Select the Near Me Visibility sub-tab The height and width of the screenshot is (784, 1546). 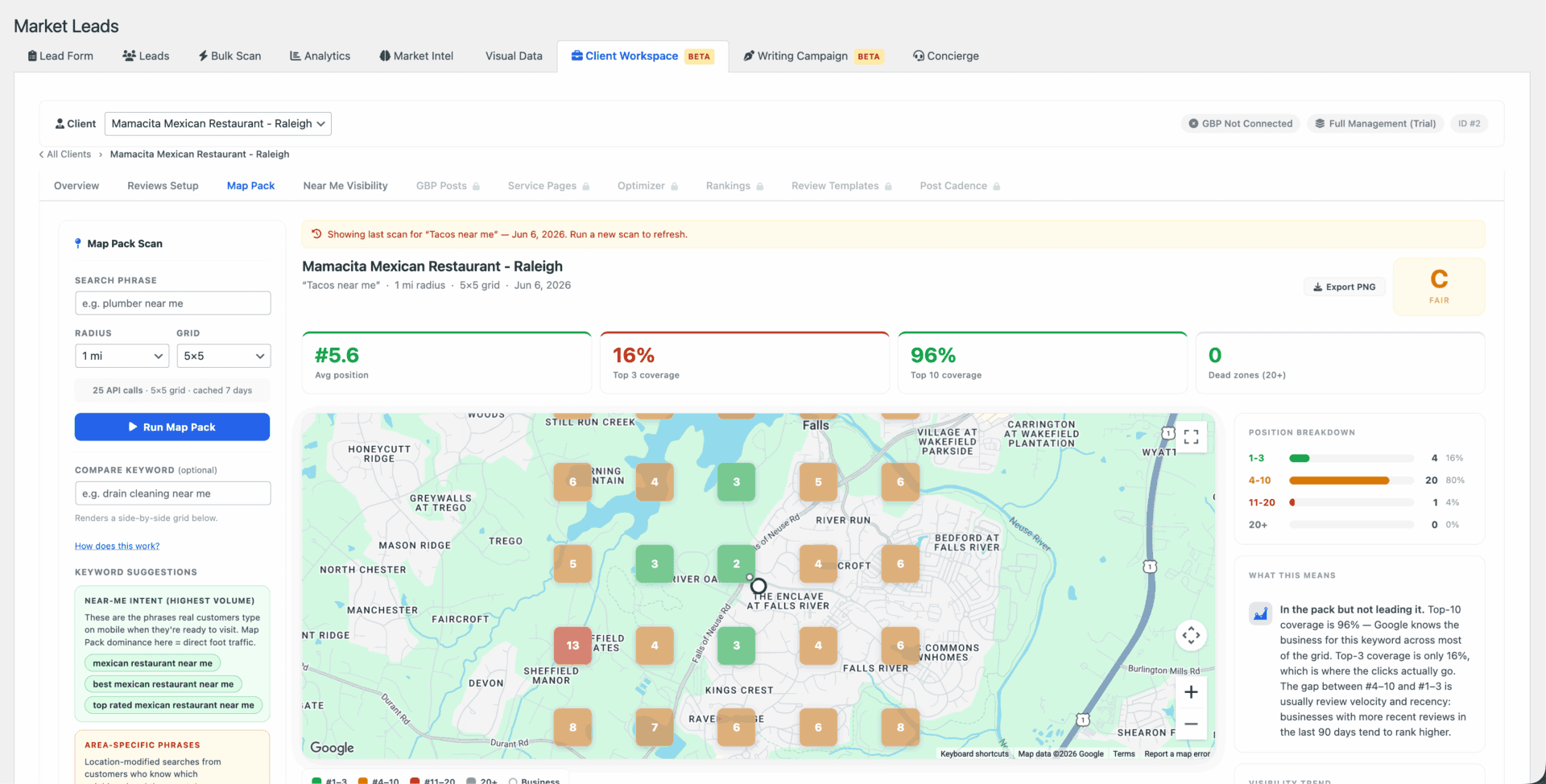coord(345,186)
